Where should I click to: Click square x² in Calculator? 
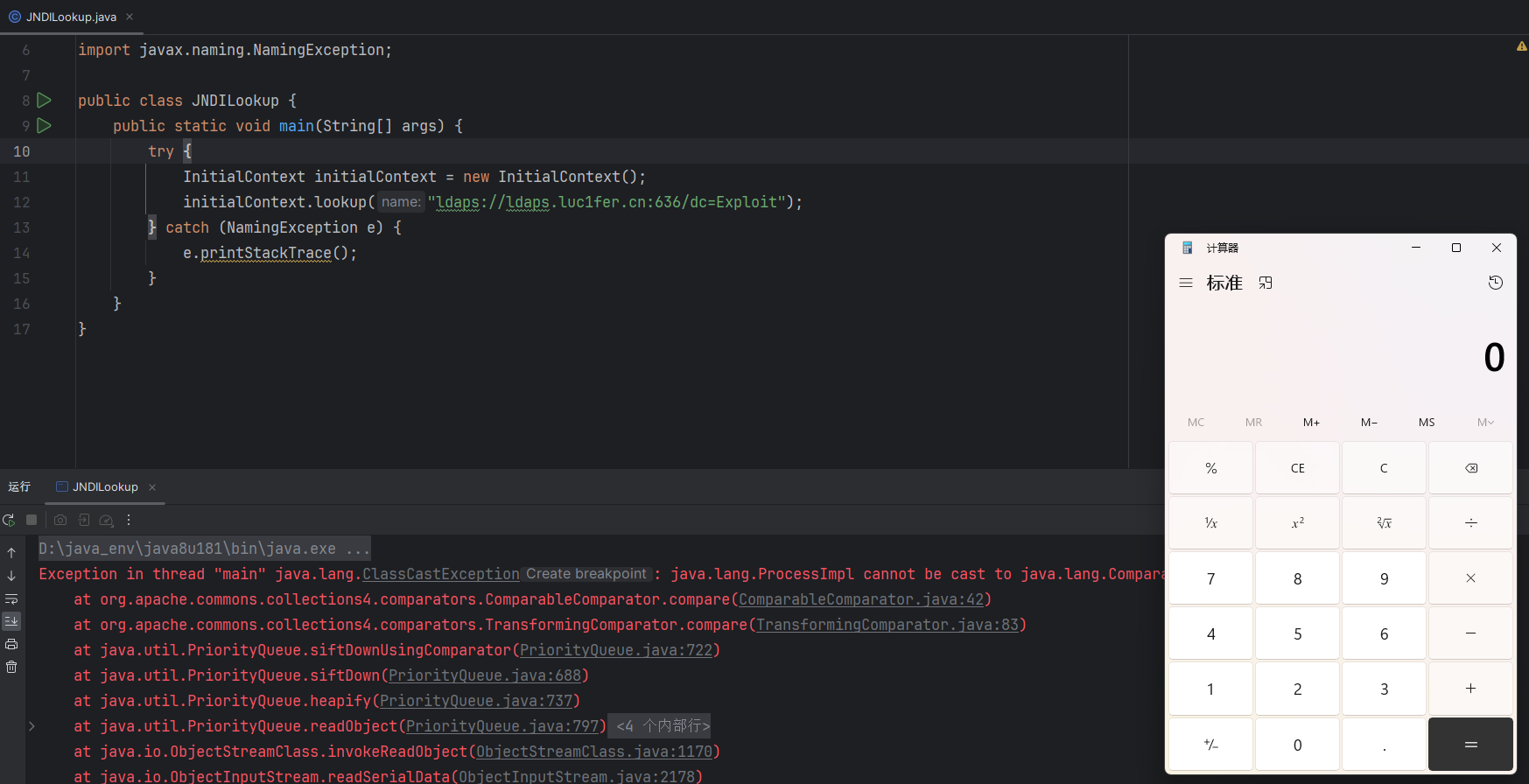pyautogui.click(x=1297, y=523)
